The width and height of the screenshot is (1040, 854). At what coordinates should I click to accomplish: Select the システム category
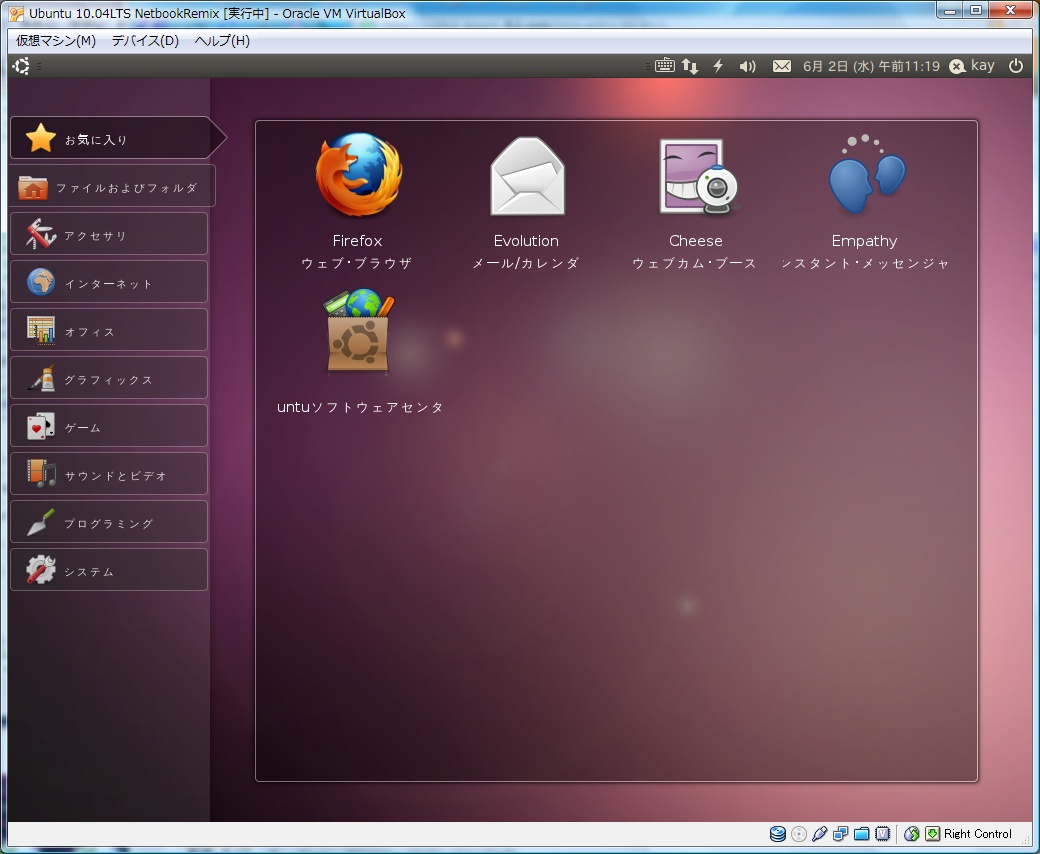pos(109,571)
